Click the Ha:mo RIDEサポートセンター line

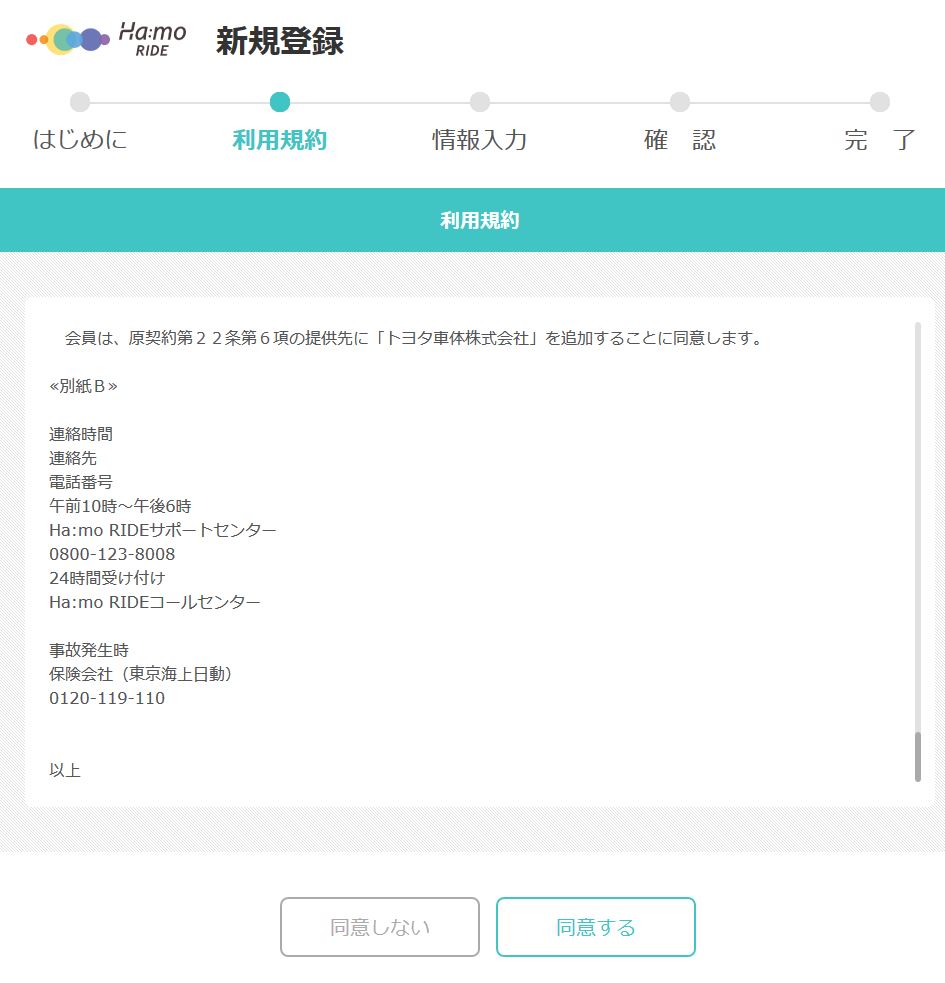click(162, 530)
